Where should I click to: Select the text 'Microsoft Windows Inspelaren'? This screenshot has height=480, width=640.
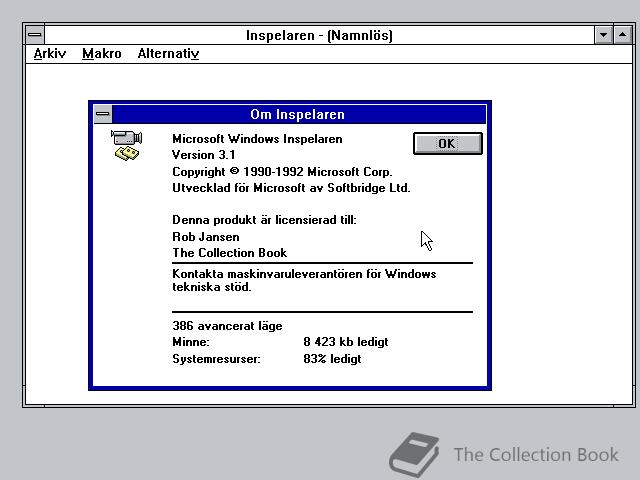[x=257, y=139]
